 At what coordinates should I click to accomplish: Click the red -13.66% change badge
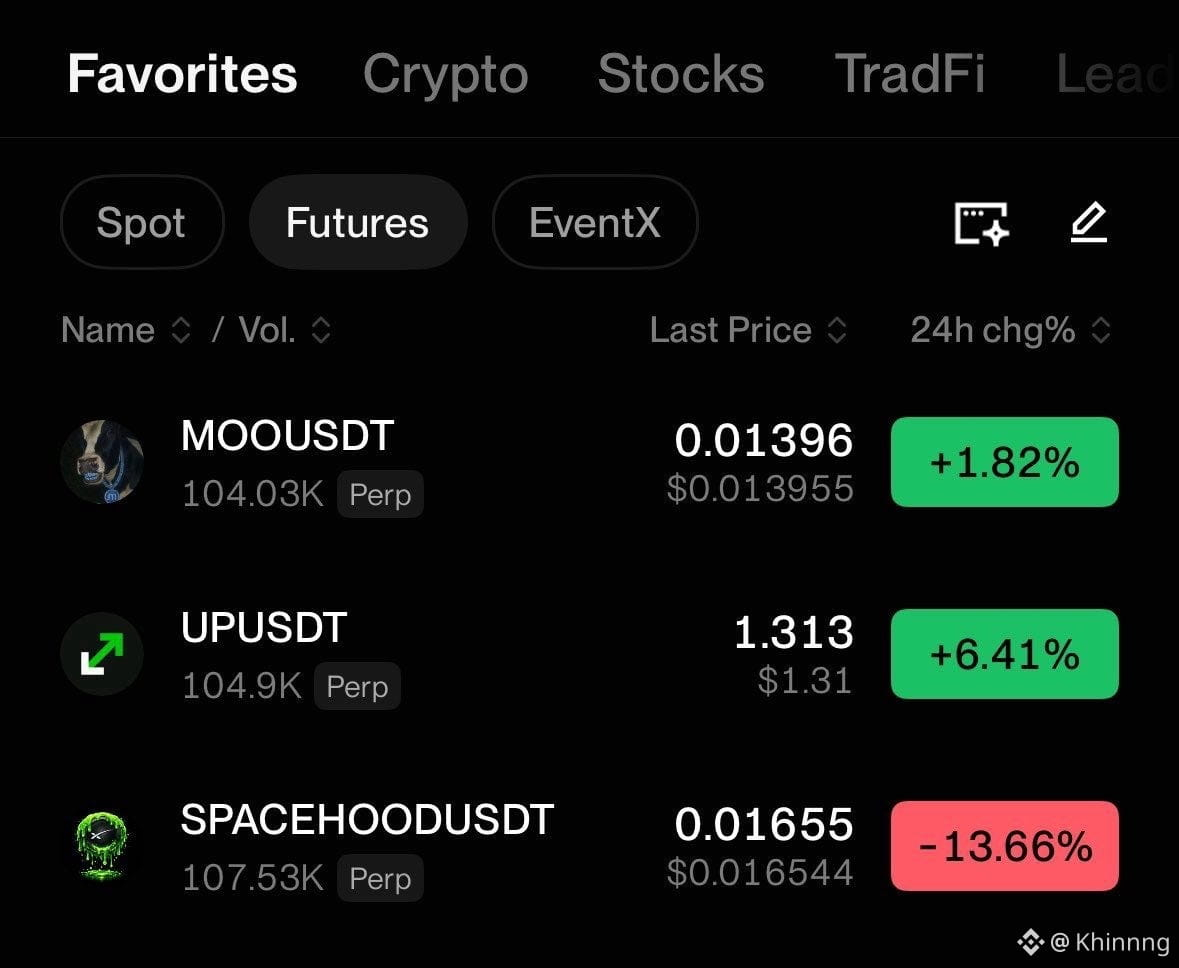click(x=1005, y=845)
